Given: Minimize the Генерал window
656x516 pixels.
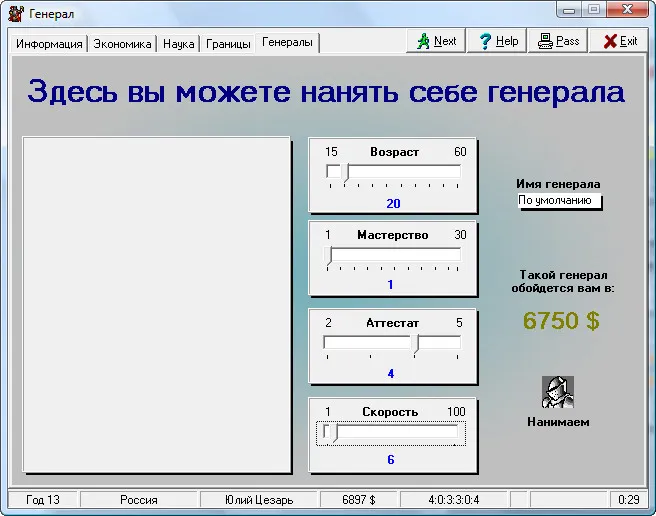Looking at the screenshot, I should [x=569, y=10].
